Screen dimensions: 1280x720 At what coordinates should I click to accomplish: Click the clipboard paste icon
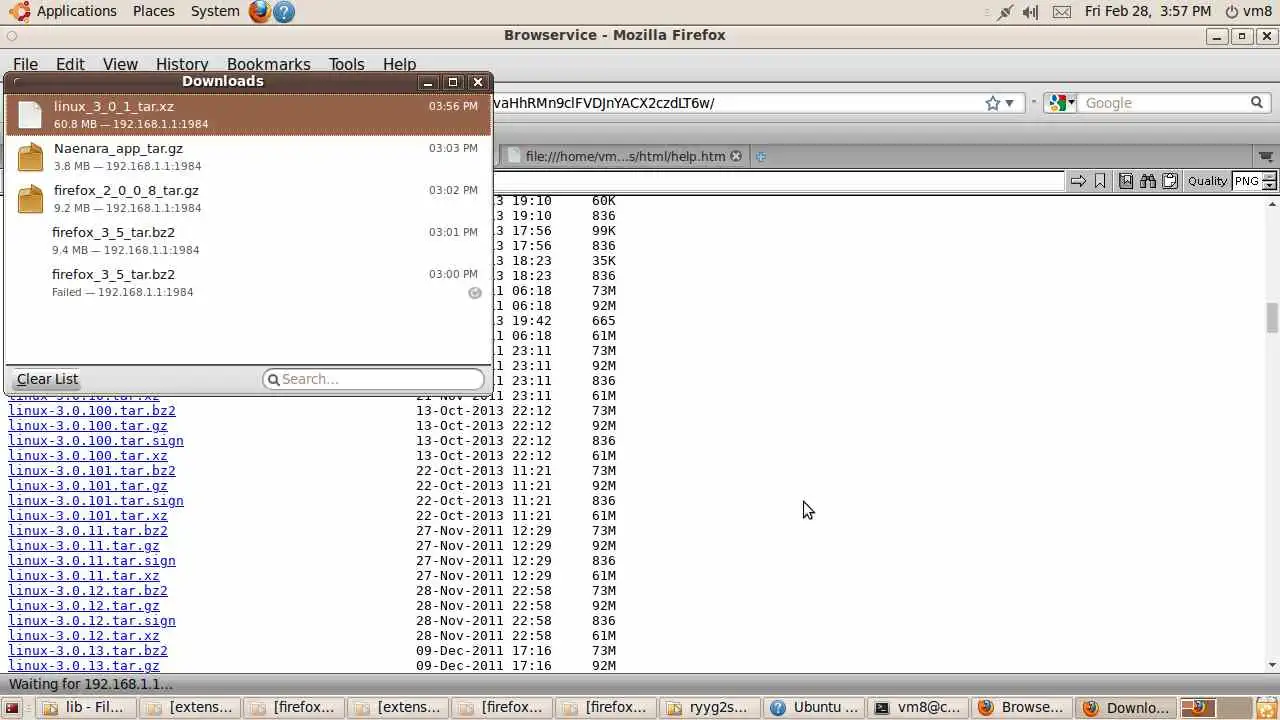(1170, 181)
